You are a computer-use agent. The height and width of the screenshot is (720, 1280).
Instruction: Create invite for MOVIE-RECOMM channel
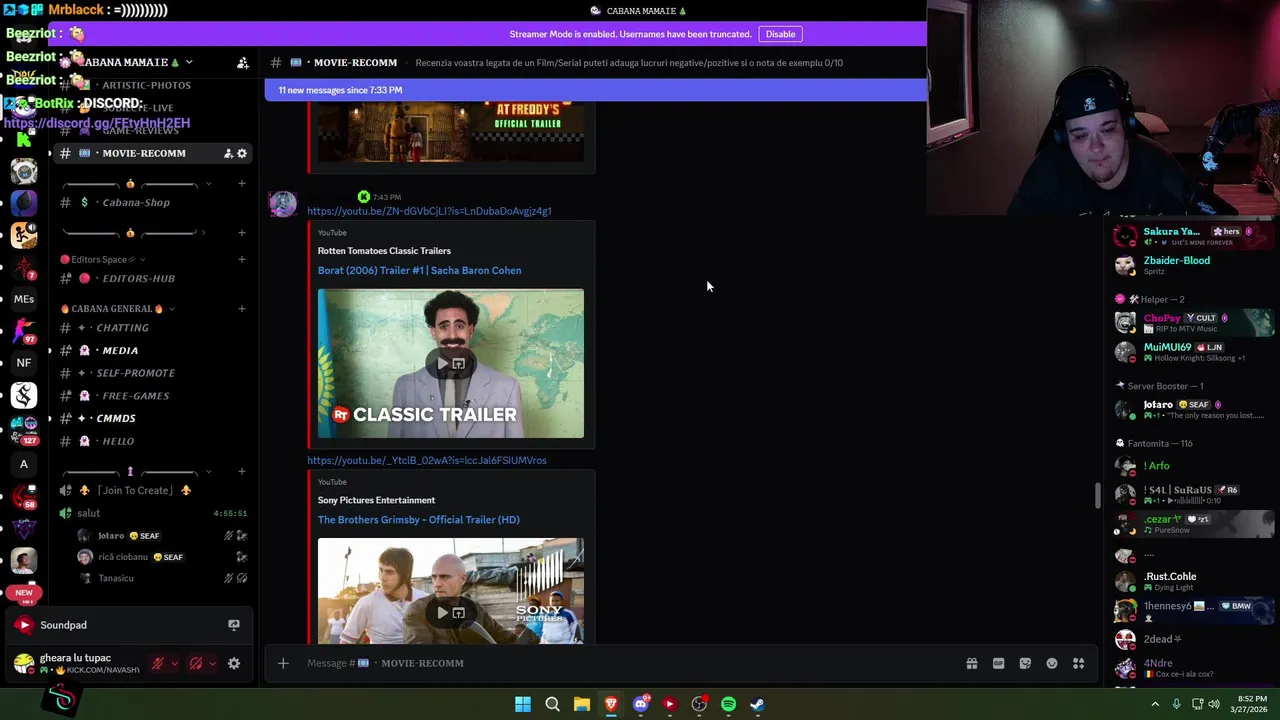tap(228, 153)
